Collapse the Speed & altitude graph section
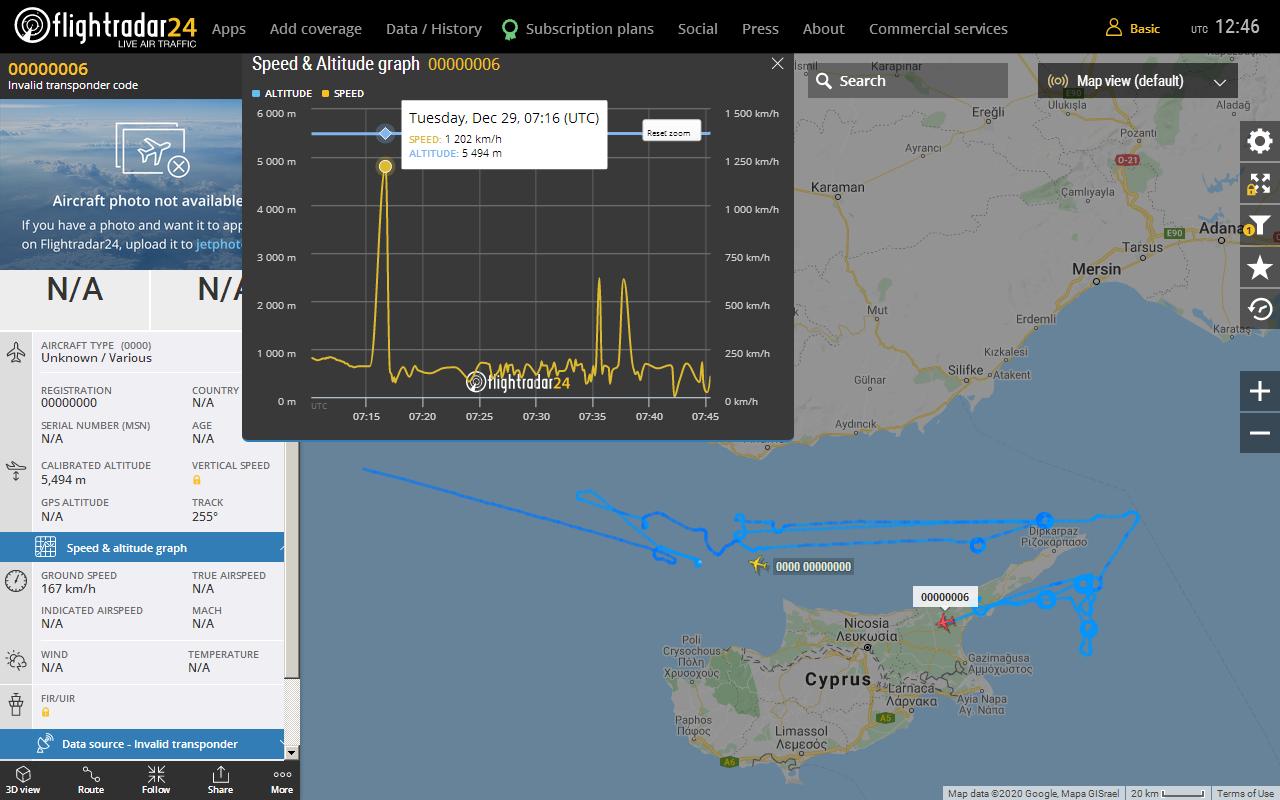Image resolution: width=1280 pixels, height=800 pixels. coord(142,548)
